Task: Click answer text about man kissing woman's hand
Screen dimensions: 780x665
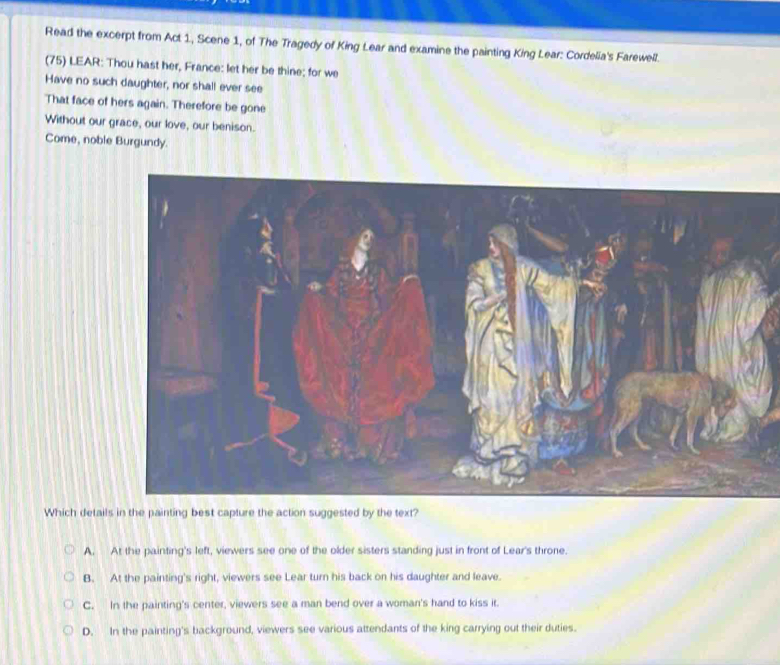Action: click(305, 604)
